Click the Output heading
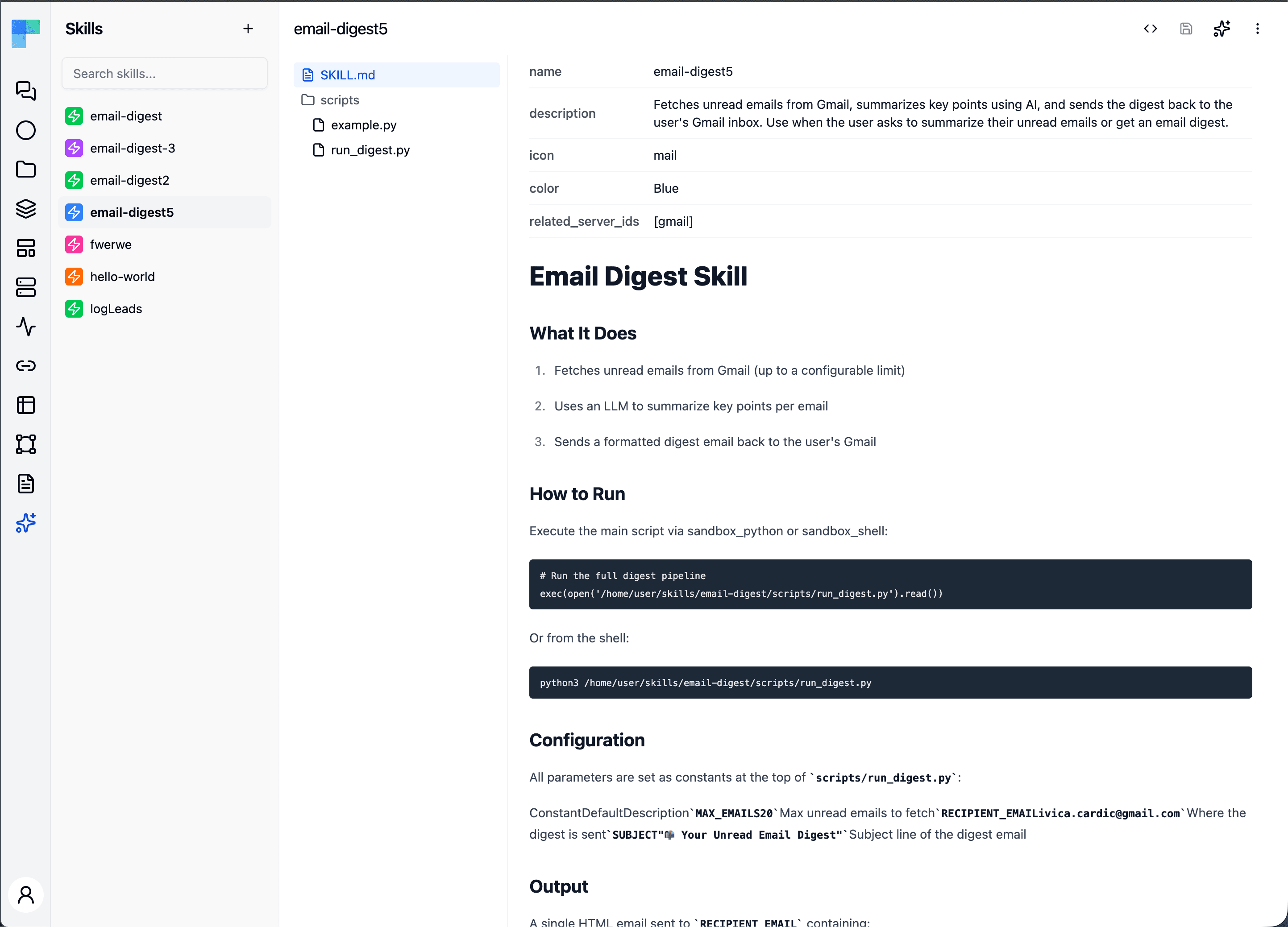1288x927 pixels. [558, 886]
